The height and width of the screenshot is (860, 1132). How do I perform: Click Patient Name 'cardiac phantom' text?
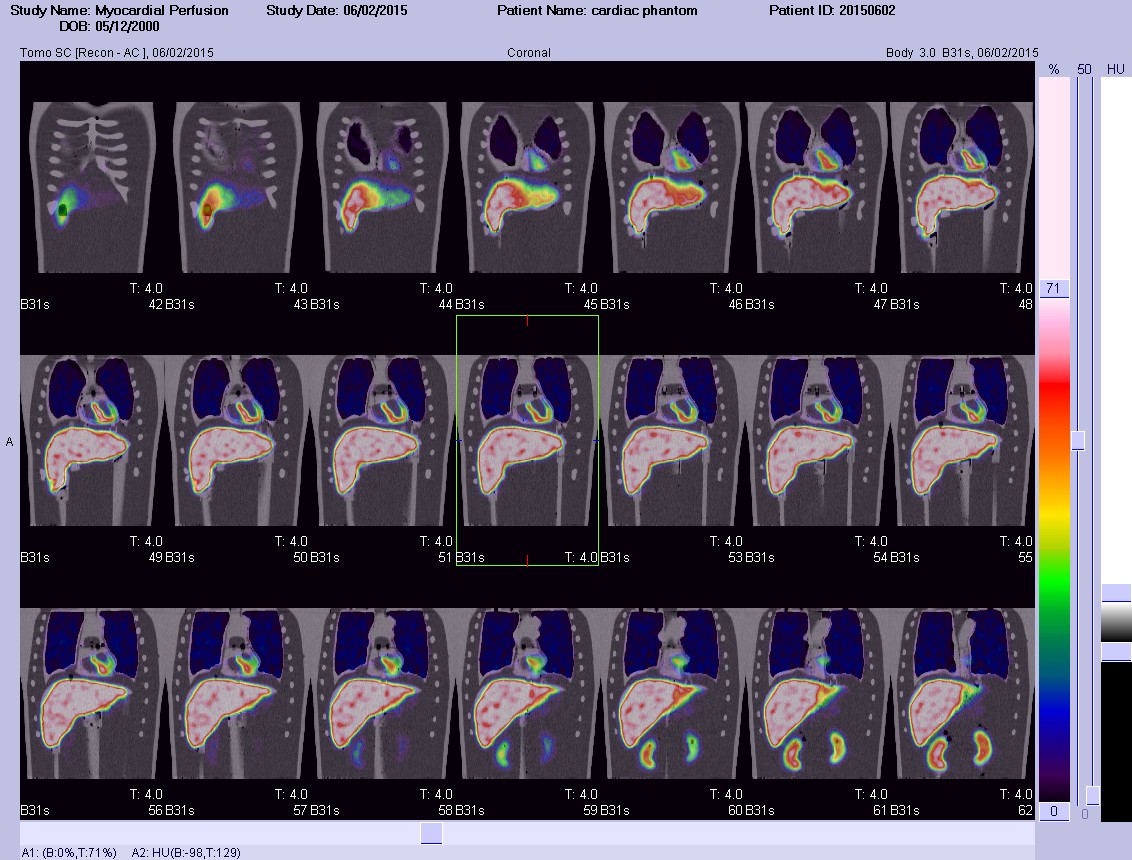pos(644,11)
